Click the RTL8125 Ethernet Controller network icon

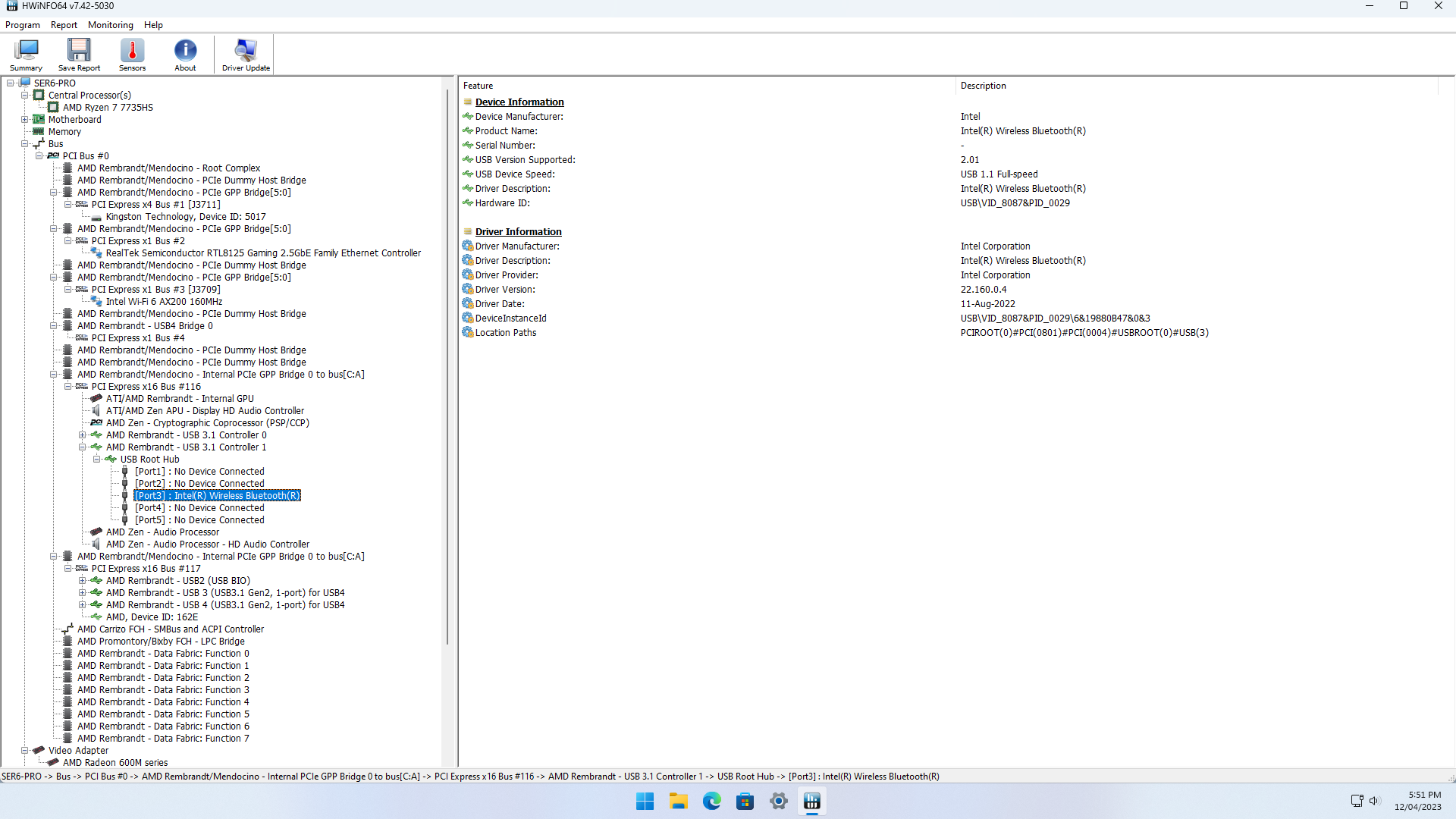pyautogui.click(x=96, y=253)
